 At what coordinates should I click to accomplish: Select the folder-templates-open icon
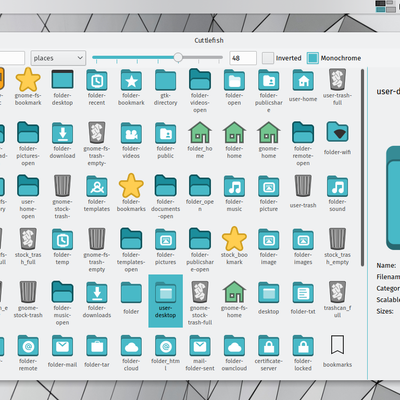click(131, 238)
